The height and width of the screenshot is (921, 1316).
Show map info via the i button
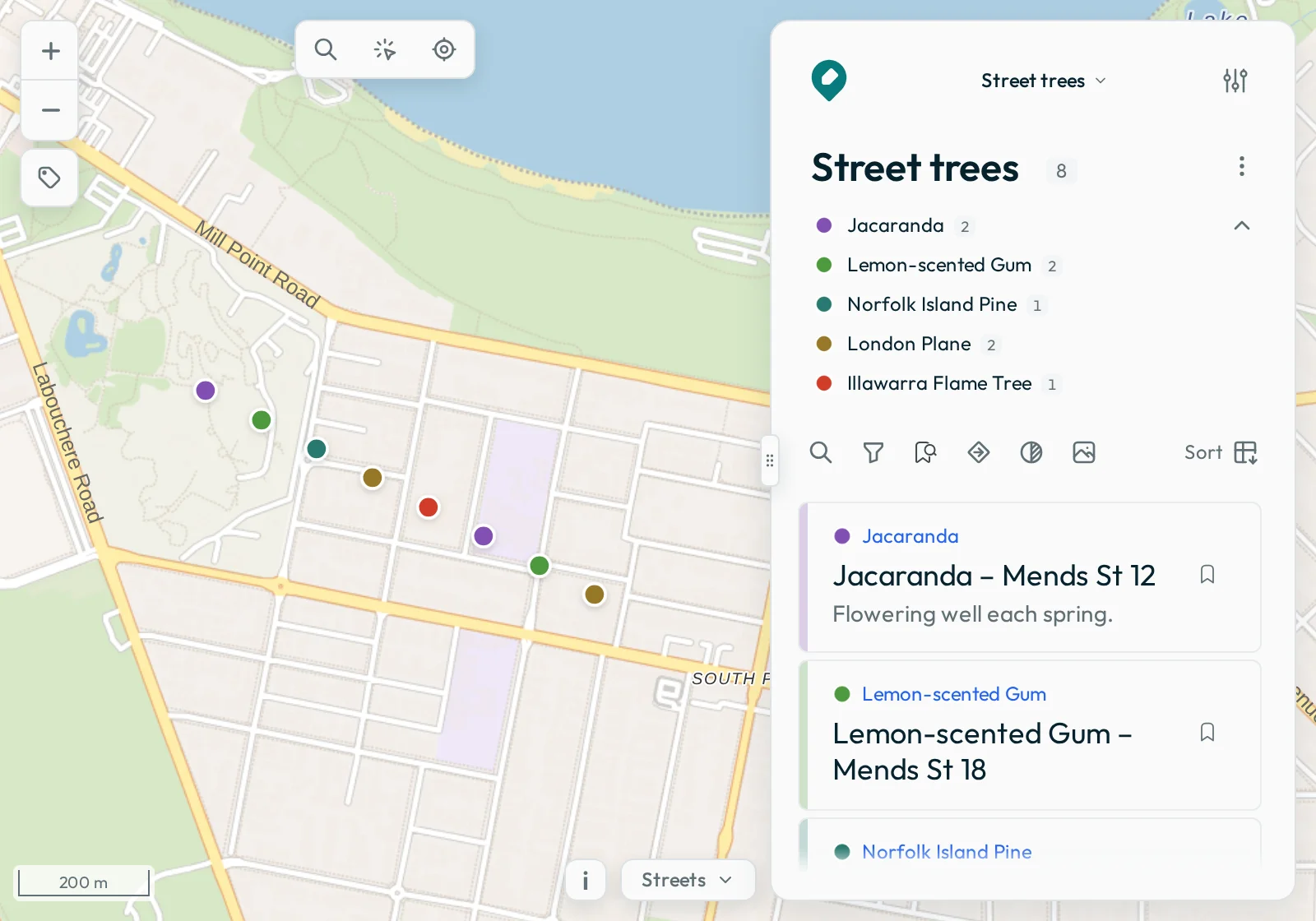pyautogui.click(x=586, y=881)
